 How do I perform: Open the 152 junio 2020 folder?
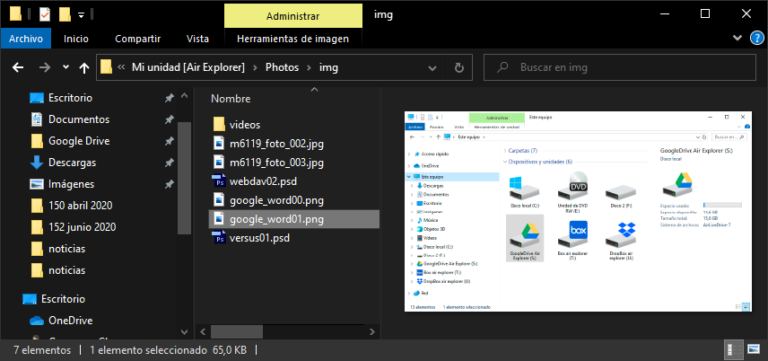82,227
